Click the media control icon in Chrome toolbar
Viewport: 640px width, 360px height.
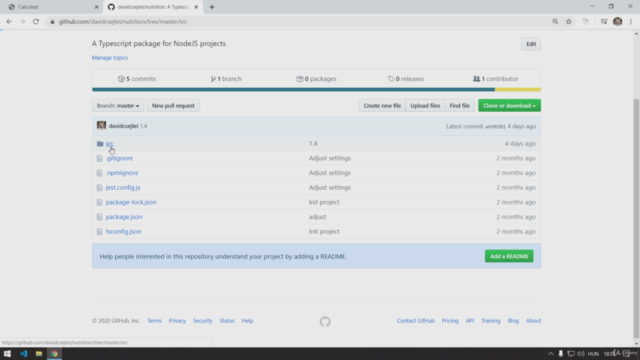604,22
